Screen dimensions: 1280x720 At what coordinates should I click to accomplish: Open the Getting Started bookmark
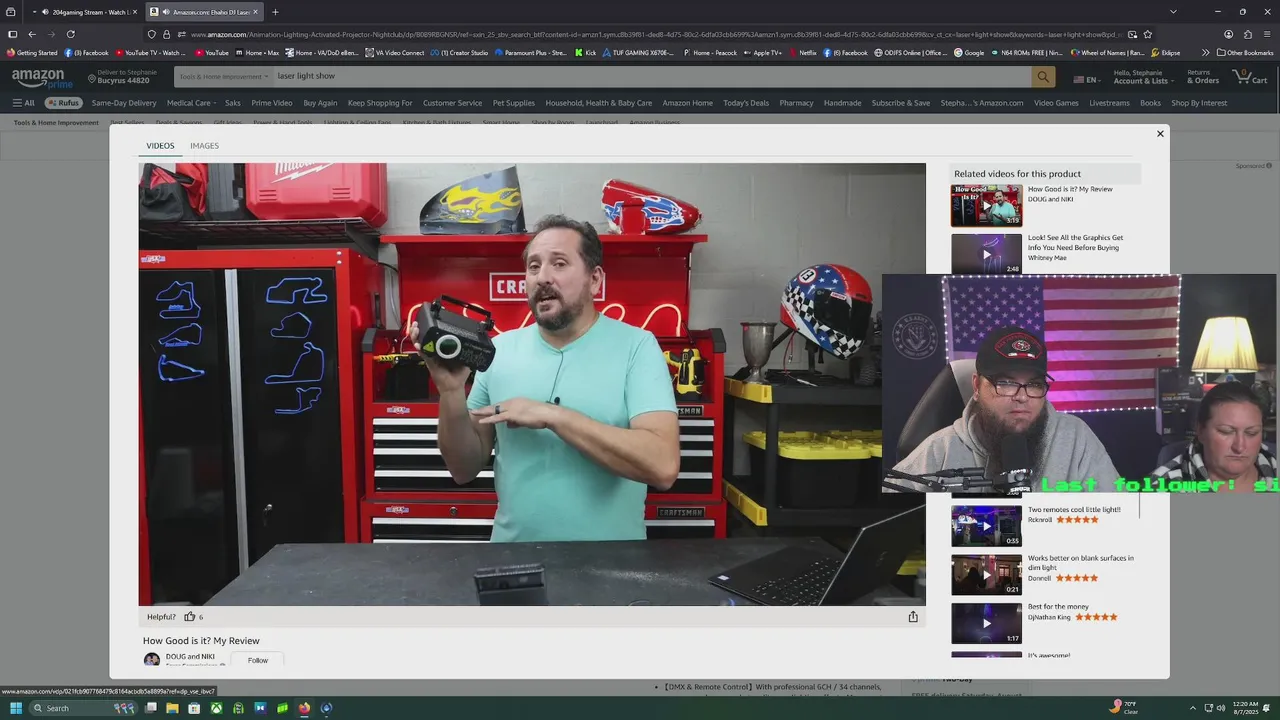[x=32, y=52]
